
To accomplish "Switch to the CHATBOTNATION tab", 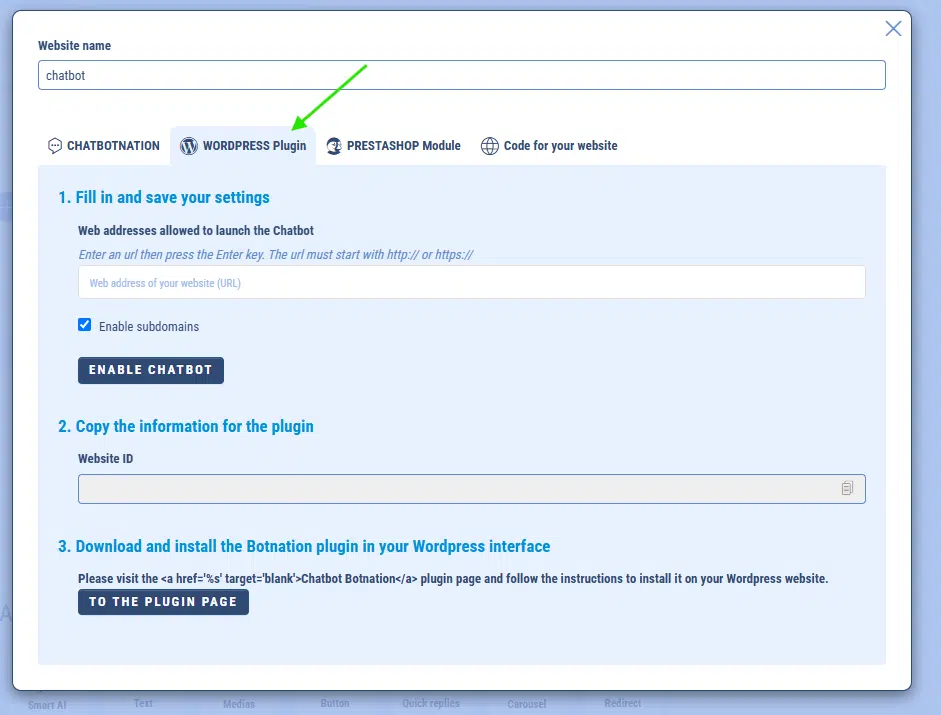I will tap(113, 146).
